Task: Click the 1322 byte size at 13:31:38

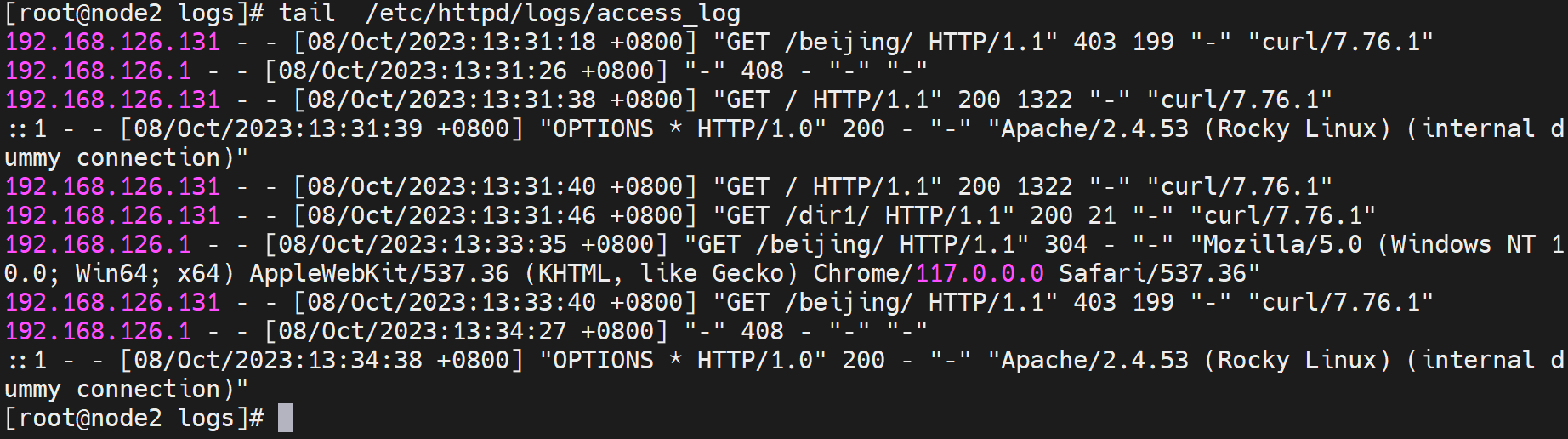Action: 1044,100
